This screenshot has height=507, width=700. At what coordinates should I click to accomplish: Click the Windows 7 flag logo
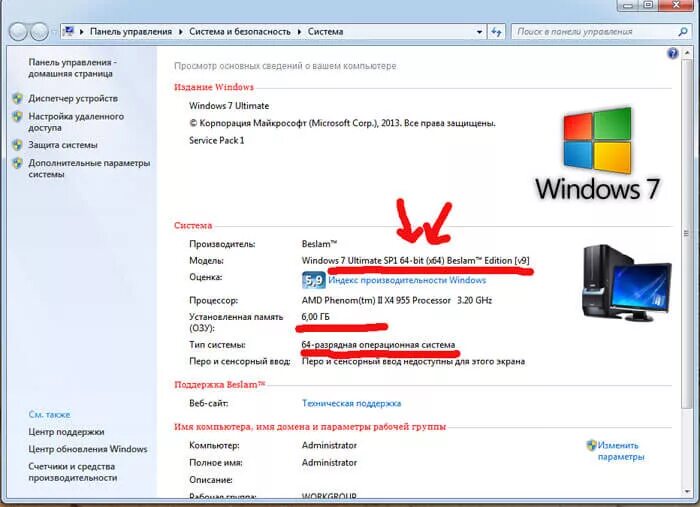598,141
